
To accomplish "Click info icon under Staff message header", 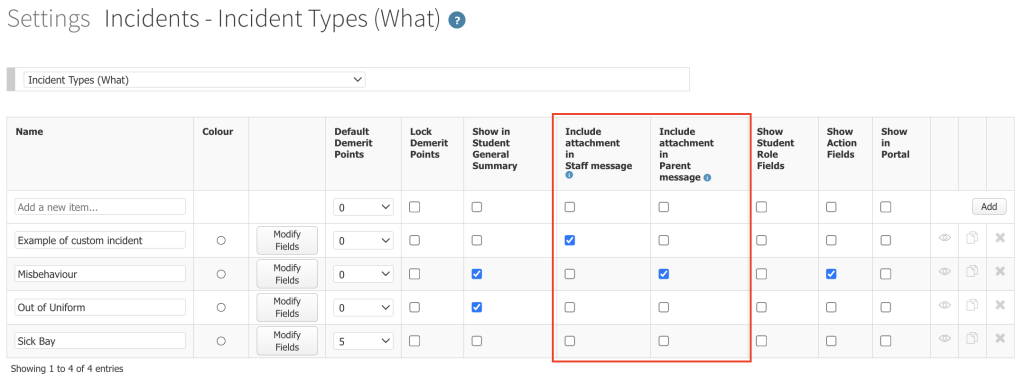I will pyautogui.click(x=568, y=176).
